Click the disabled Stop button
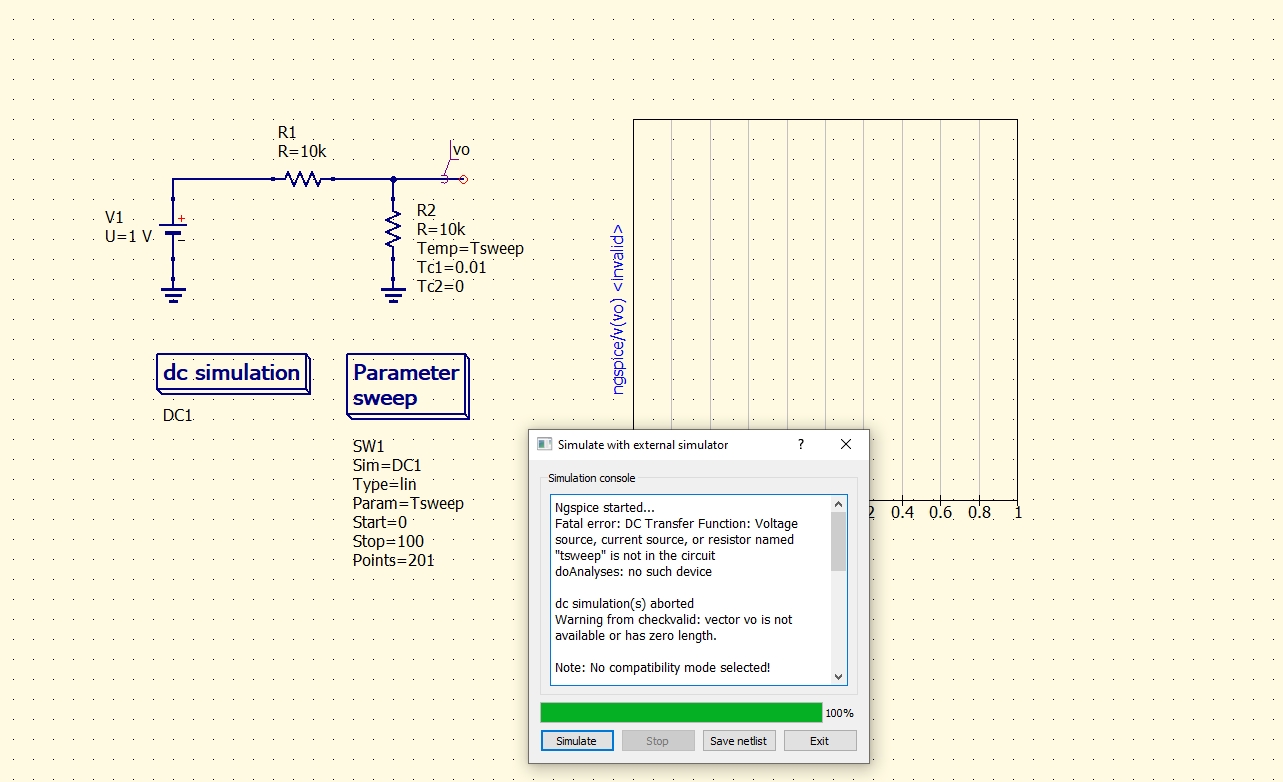This screenshot has width=1283, height=782. click(657, 740)
